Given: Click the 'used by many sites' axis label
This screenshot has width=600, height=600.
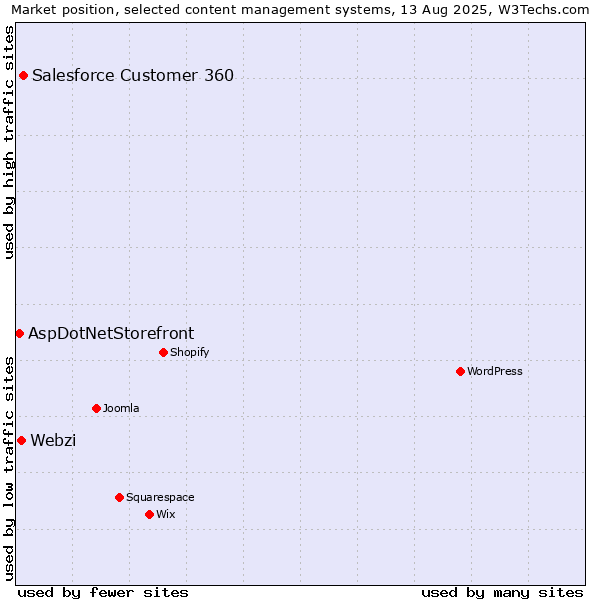Looking at the screenshot, I should (x=502, y=593).
